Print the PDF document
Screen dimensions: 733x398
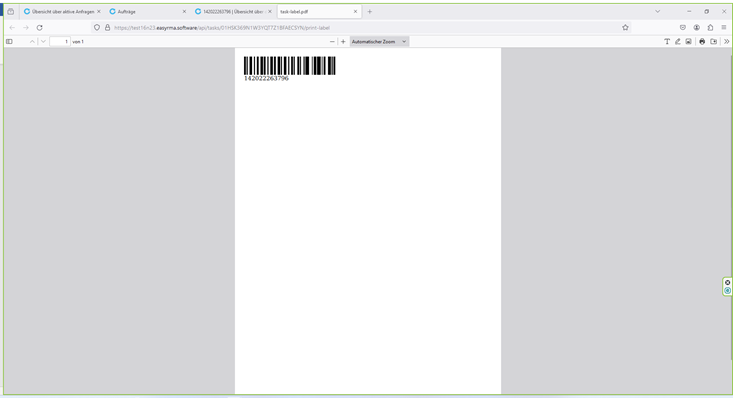[x=702, y=42]
